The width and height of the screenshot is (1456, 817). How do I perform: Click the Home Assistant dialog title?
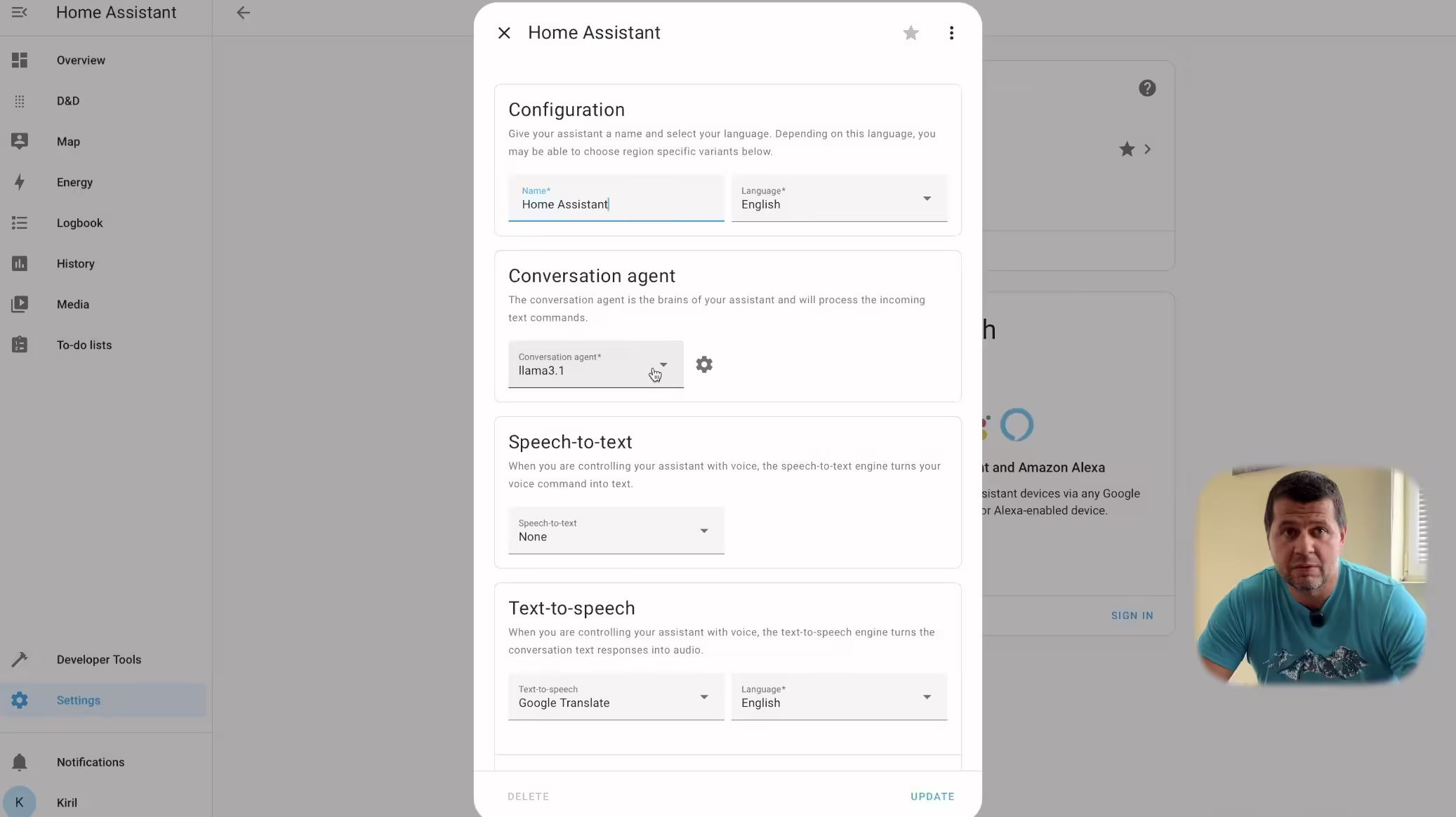tap(594, 33)
